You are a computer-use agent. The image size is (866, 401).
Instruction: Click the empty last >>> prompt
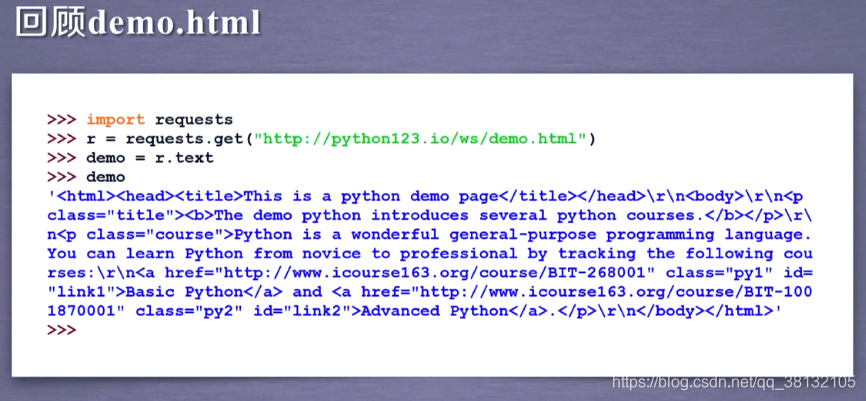coord(61,330)
